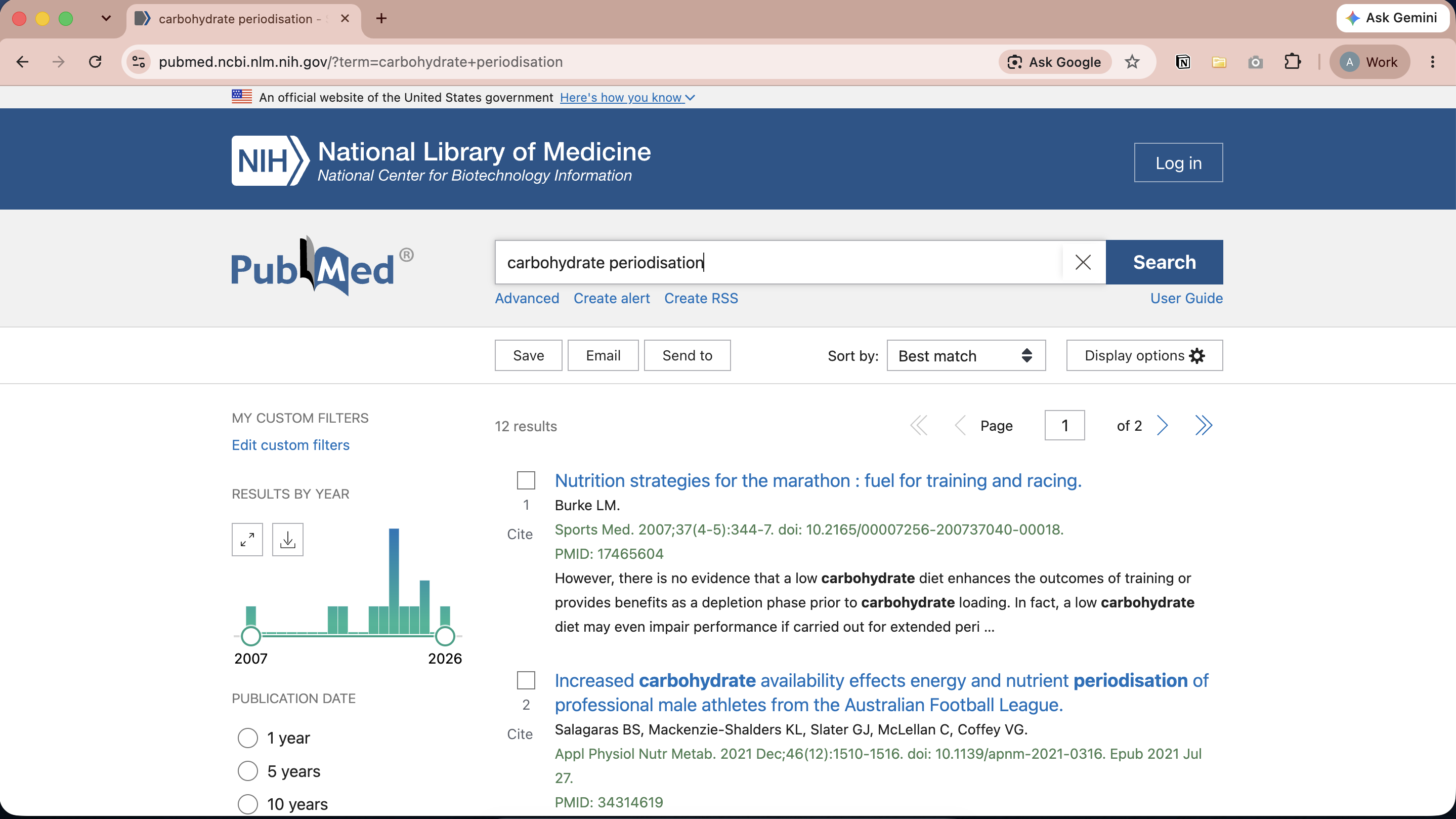Viewport: 1456px width, 819px height.
Task: Download results by year CSV
Action: click(x=288, y=540)
